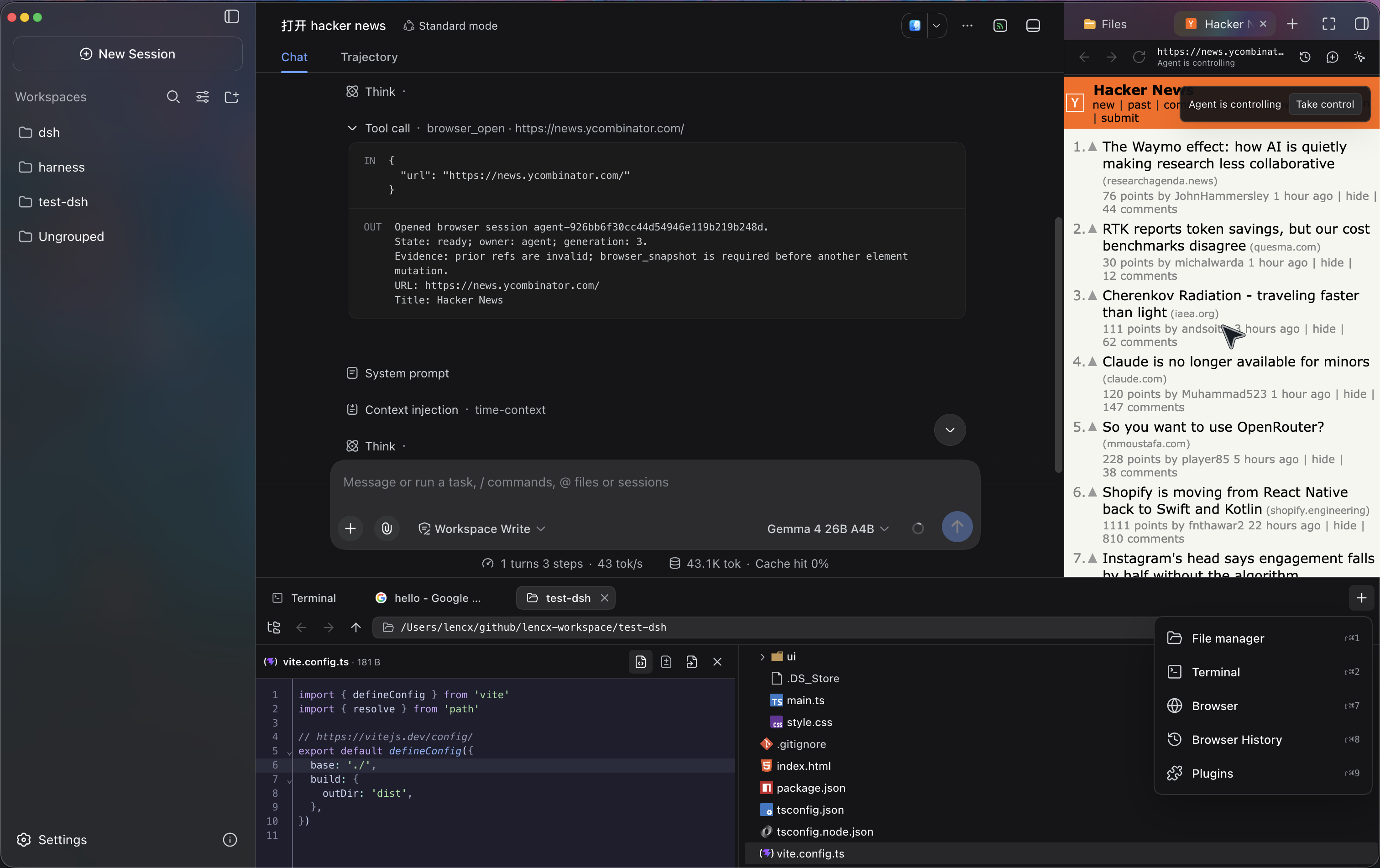Image resolution: width=1380 pixels, height=868 pixels.
Task: Click the Hacker News 'past' link
Action: point(1139,105)
